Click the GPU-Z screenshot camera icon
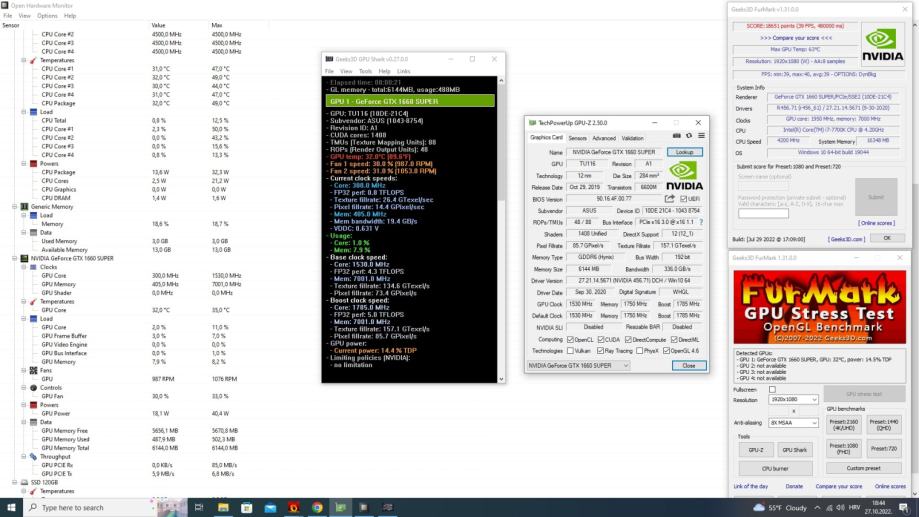The height and width of the screenshot is (517, 919). (x=676, y=136)
